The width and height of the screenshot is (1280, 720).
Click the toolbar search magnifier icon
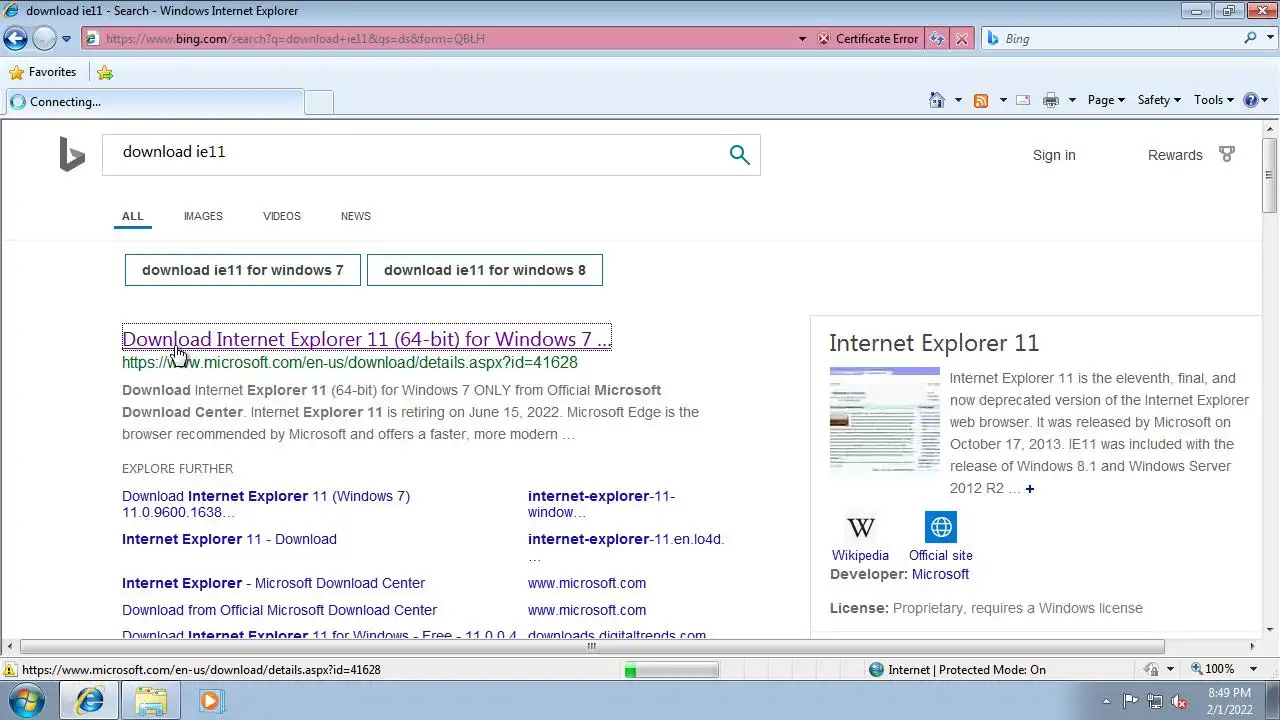1250,38
